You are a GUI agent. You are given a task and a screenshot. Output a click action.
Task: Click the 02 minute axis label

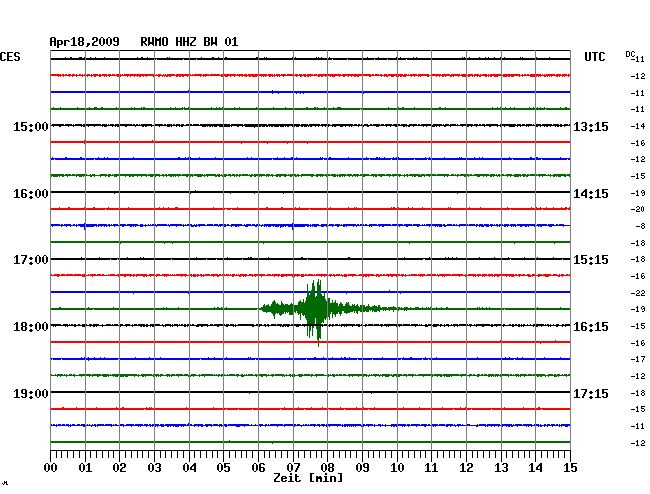tap(119, 468)
